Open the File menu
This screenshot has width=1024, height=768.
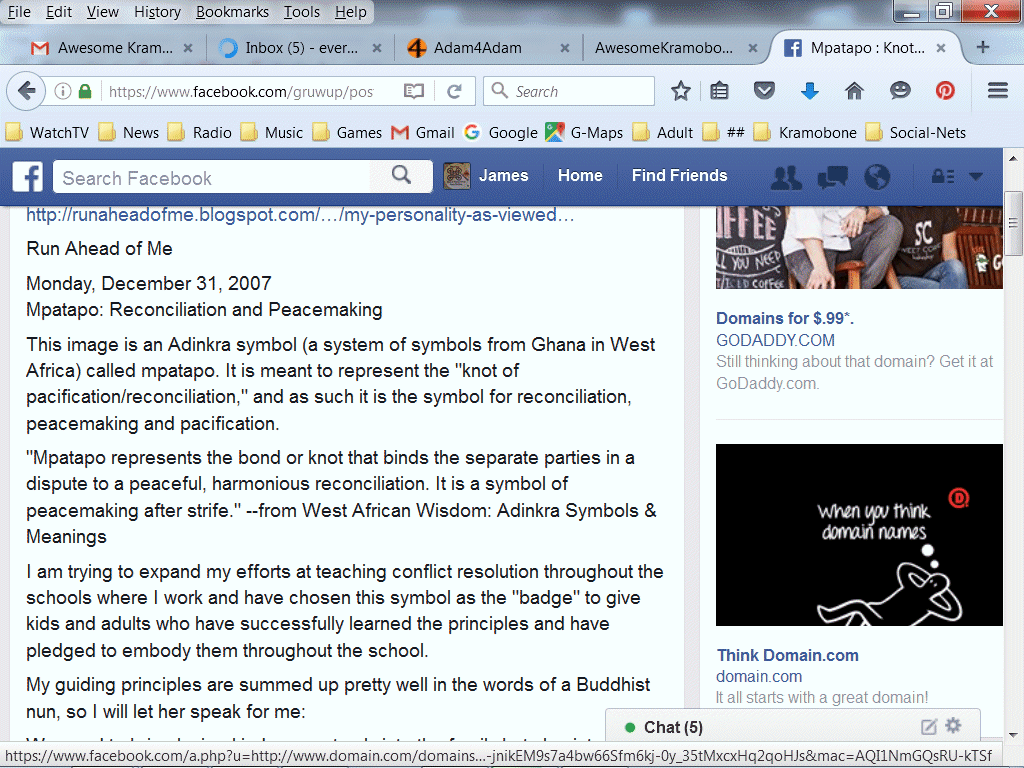pyautogui.click(x=19, y=12)
